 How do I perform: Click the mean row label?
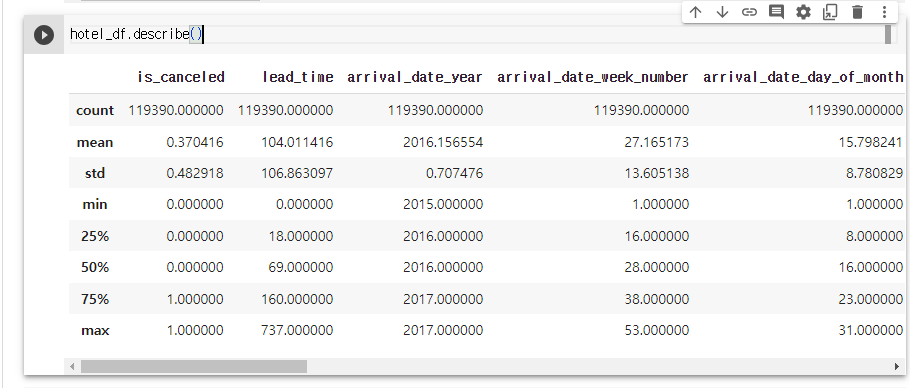point(95,142)
